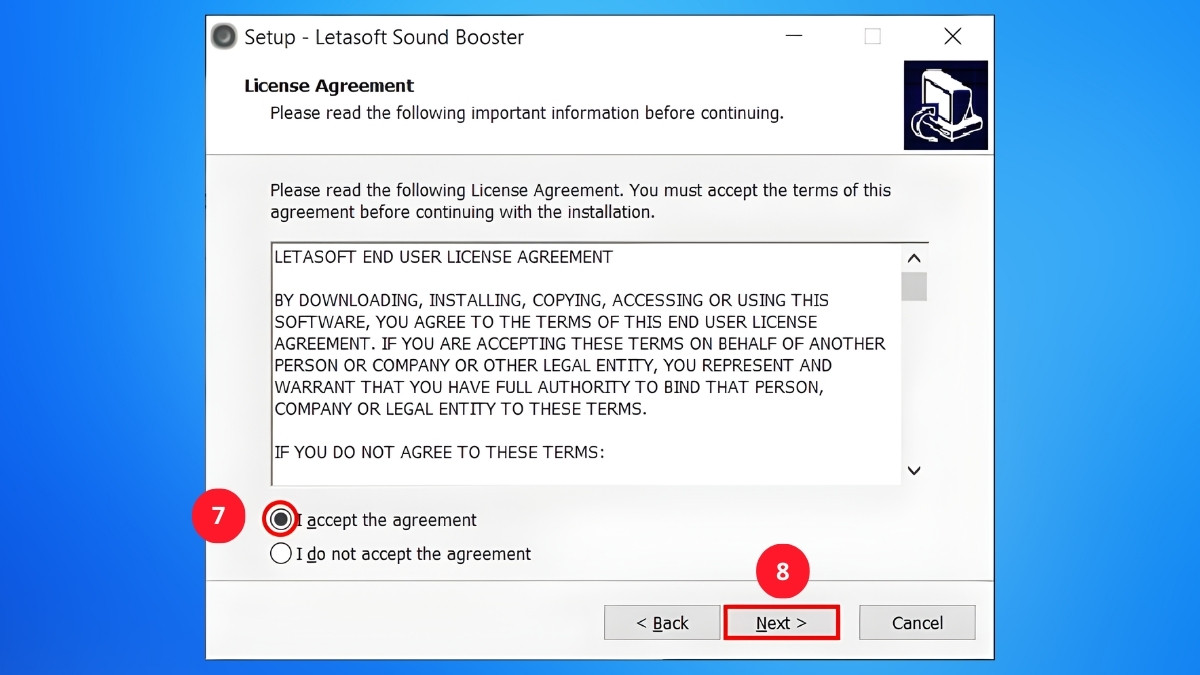Click the arrow at top of license scrollbar
This screenshot has width=1200, height=675.
913,257
